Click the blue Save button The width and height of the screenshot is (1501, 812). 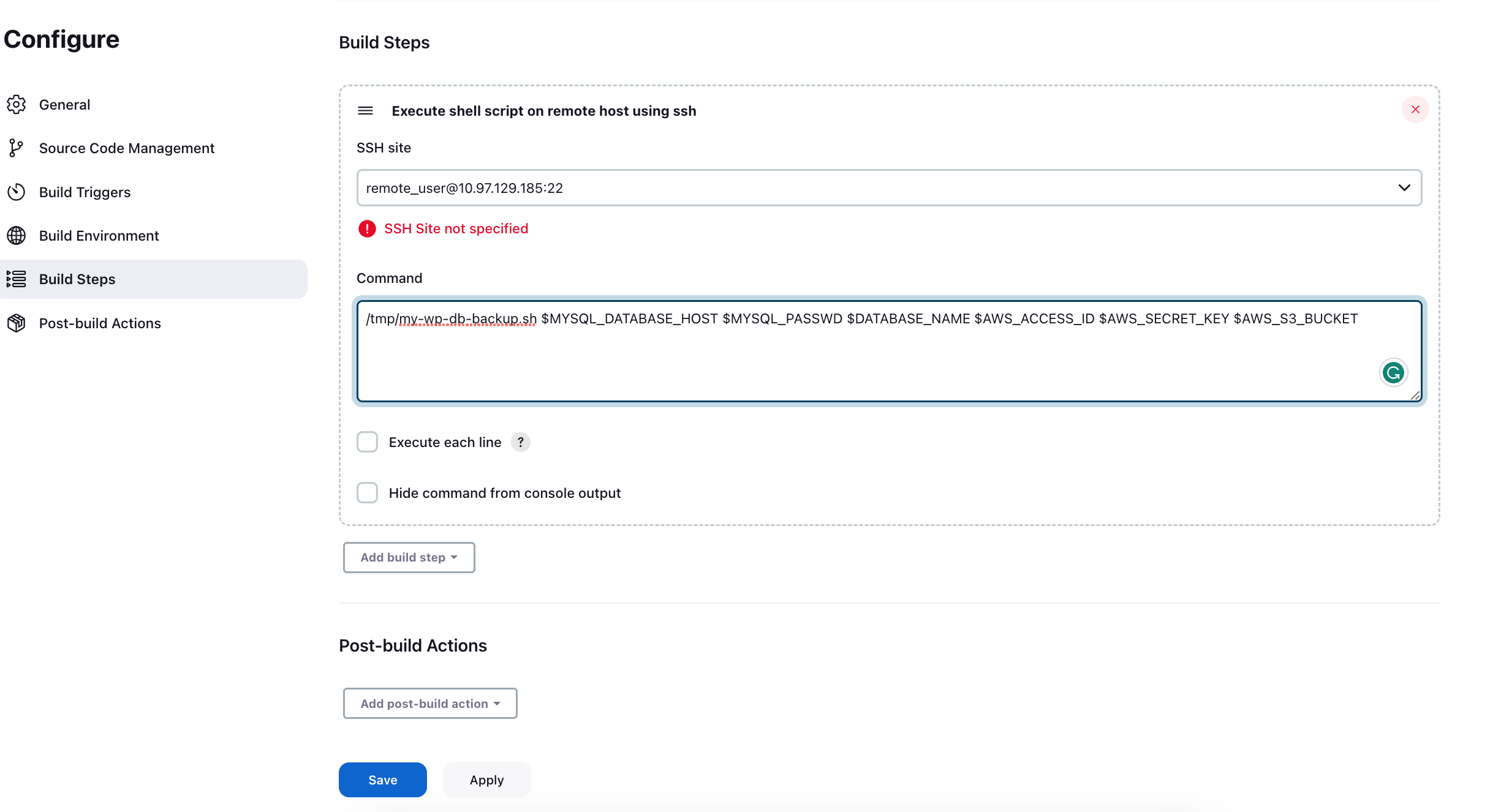tap(383, 780)
